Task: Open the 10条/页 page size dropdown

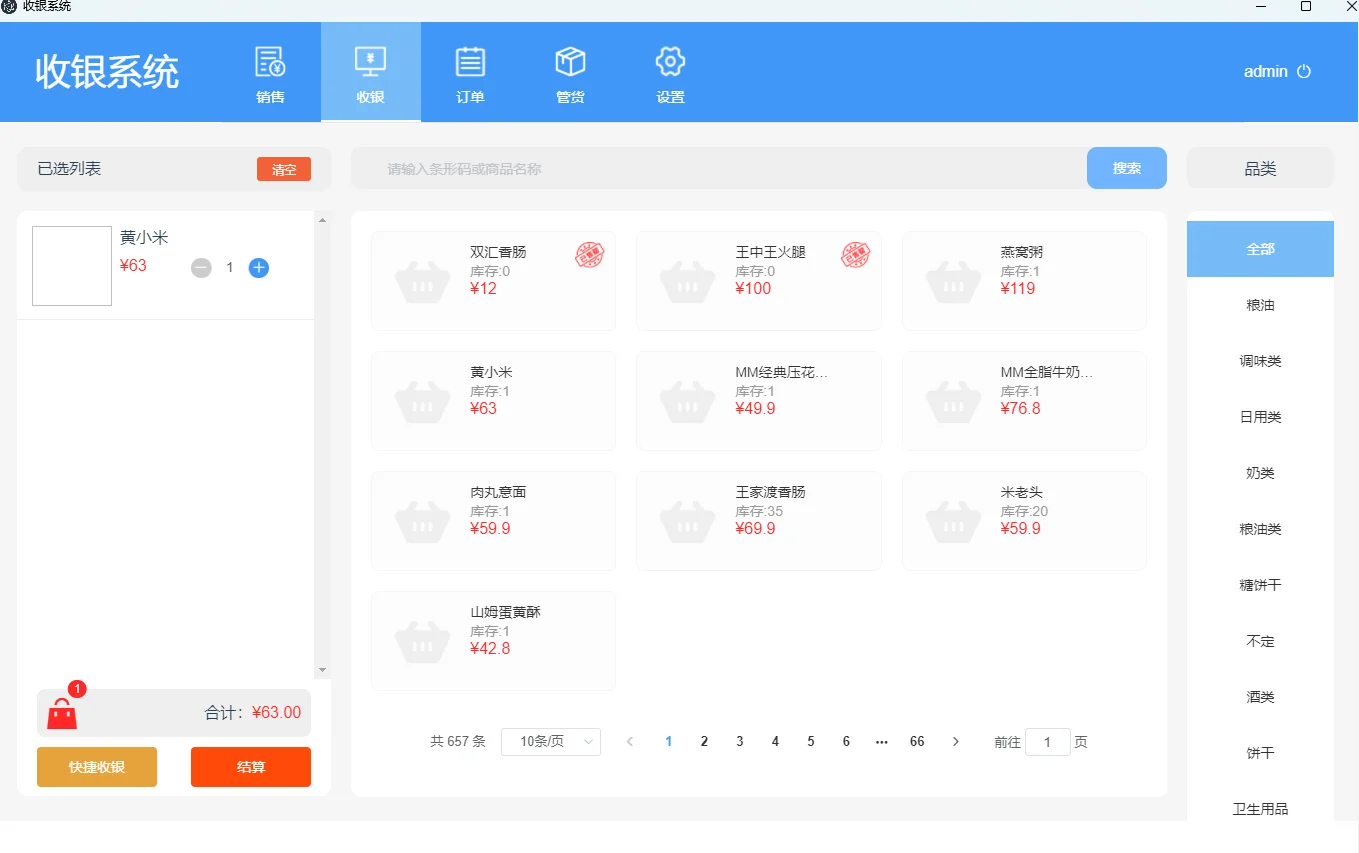Action: 551,741
